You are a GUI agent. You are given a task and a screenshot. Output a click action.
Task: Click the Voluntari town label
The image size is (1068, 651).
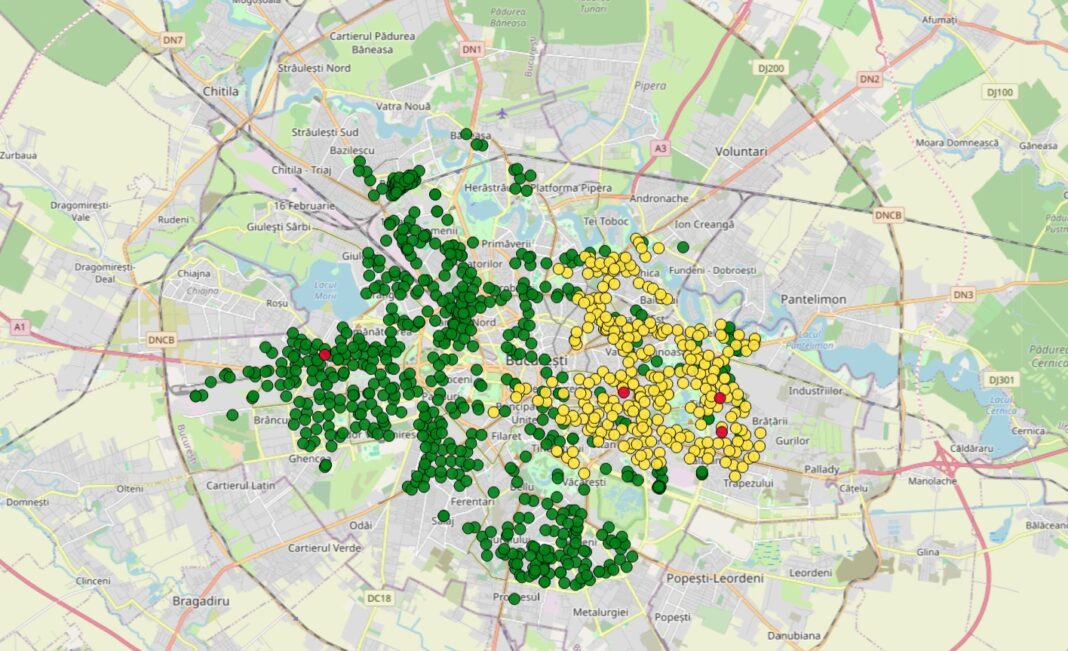tap(740, 151)
